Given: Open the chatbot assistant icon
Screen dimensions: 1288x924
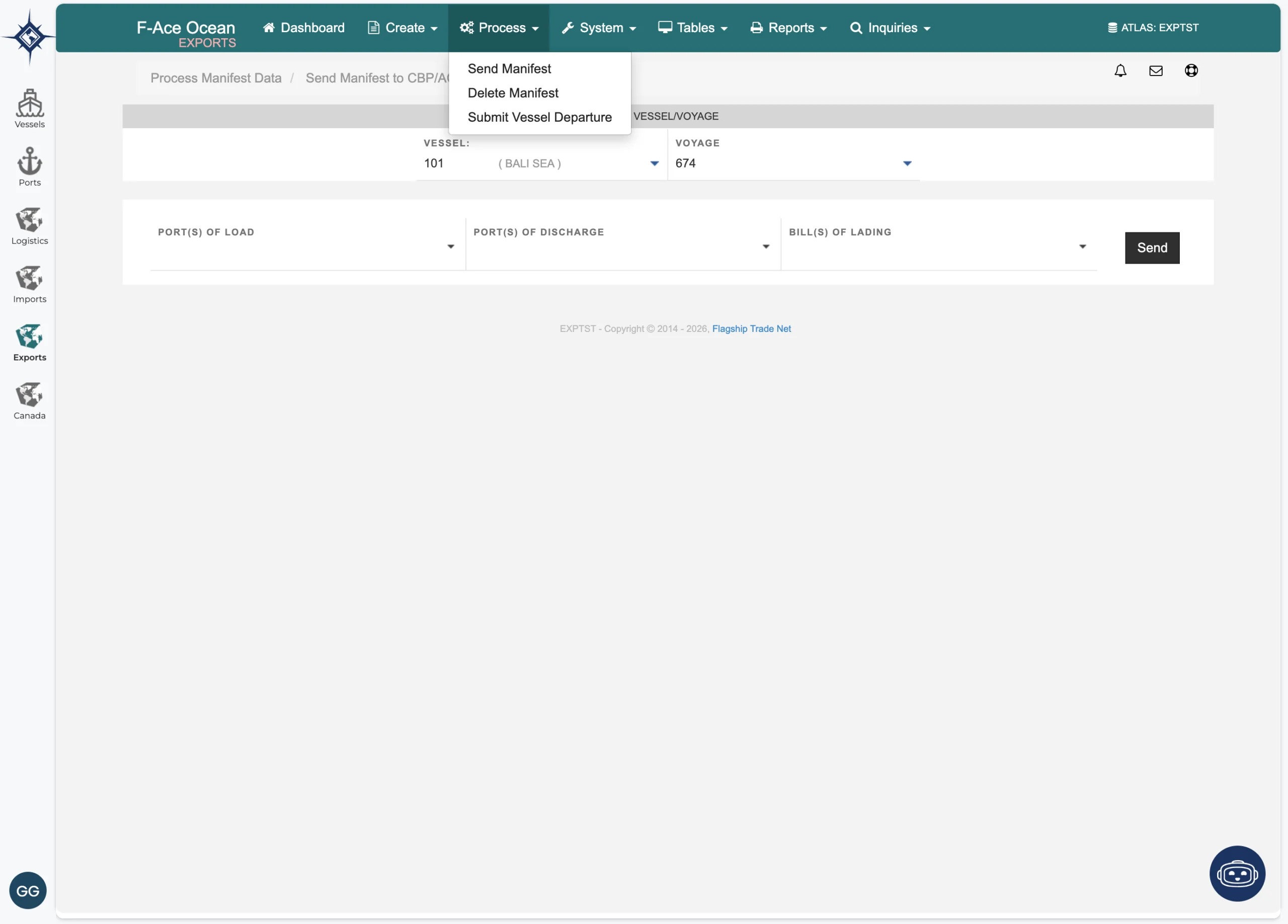Looking at the screenshot, I should 1236,873.
